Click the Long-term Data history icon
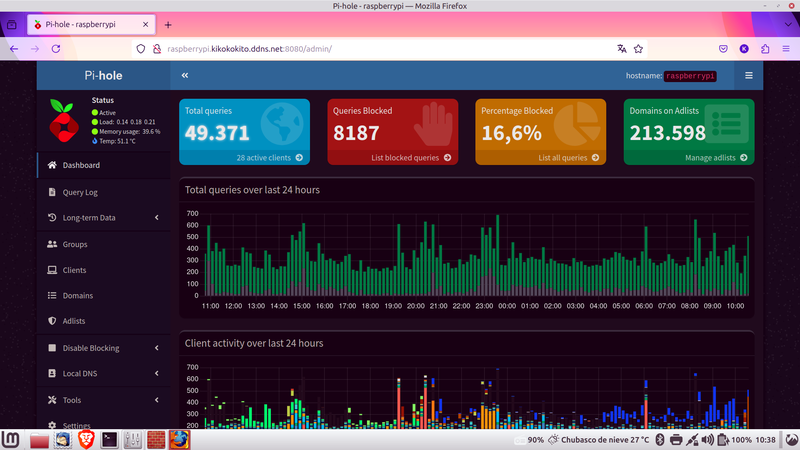The width and height of the screenshot is (800, 450). tap(52, 217)
